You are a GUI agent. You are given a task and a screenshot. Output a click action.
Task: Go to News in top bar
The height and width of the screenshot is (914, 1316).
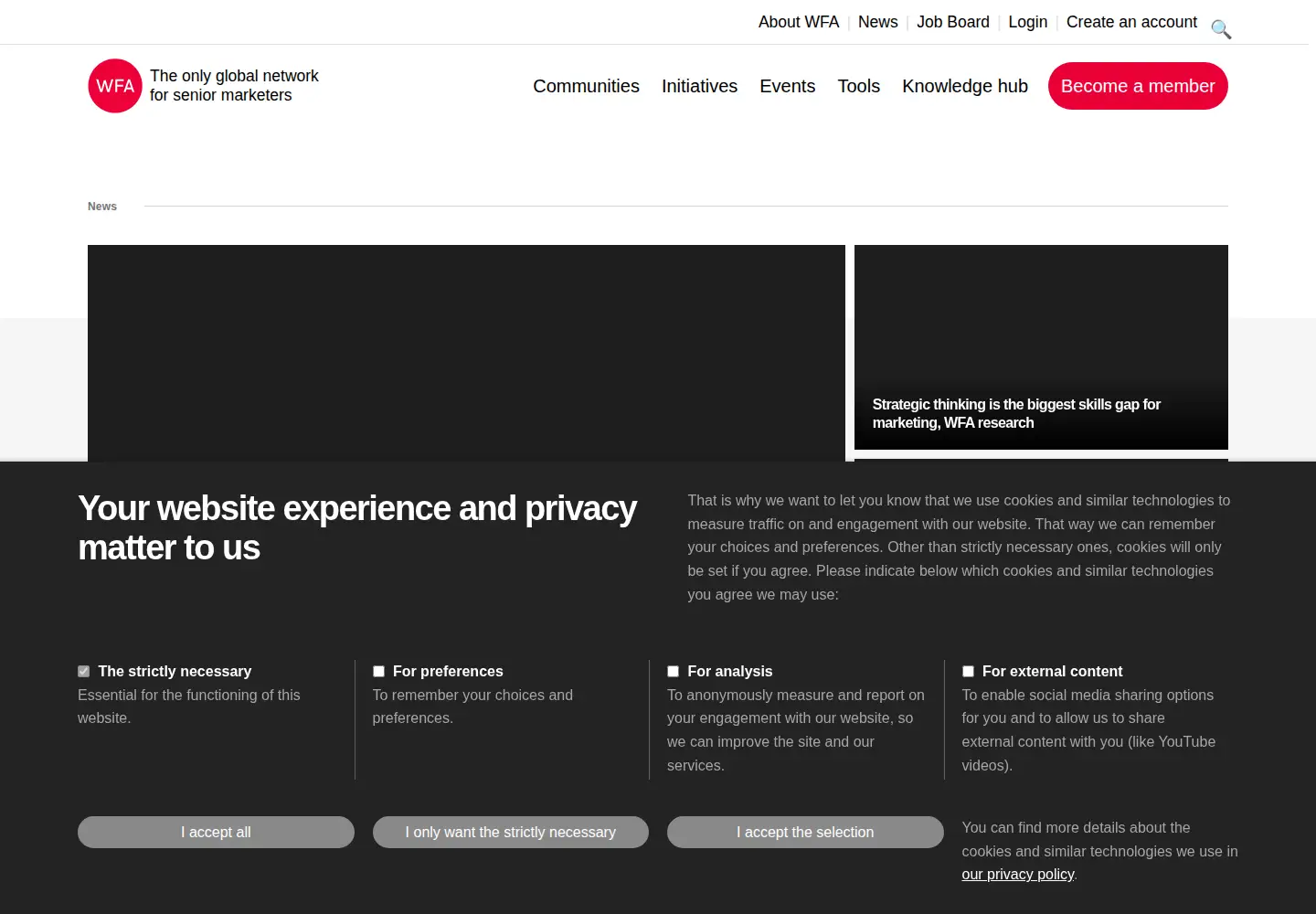(x=877, y=22)
